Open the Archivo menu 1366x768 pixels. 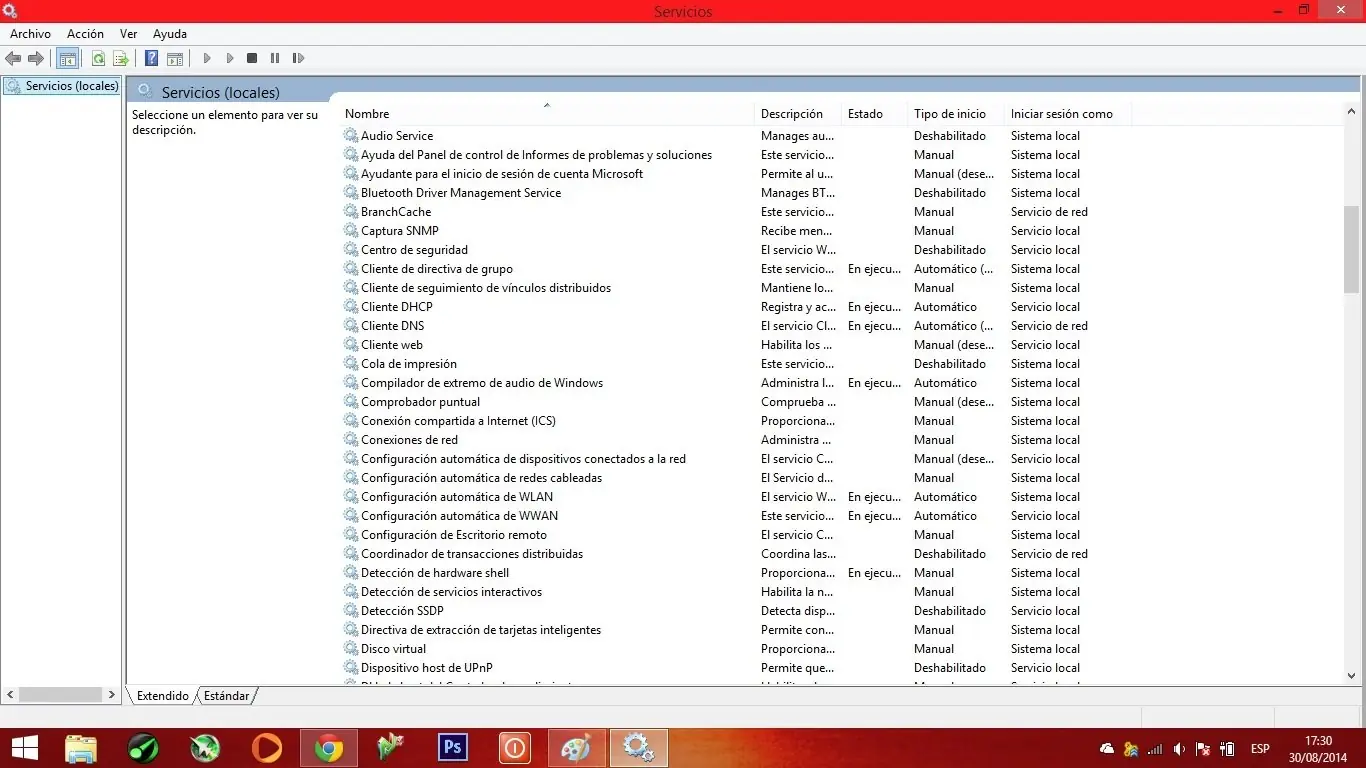click(30, 34)
